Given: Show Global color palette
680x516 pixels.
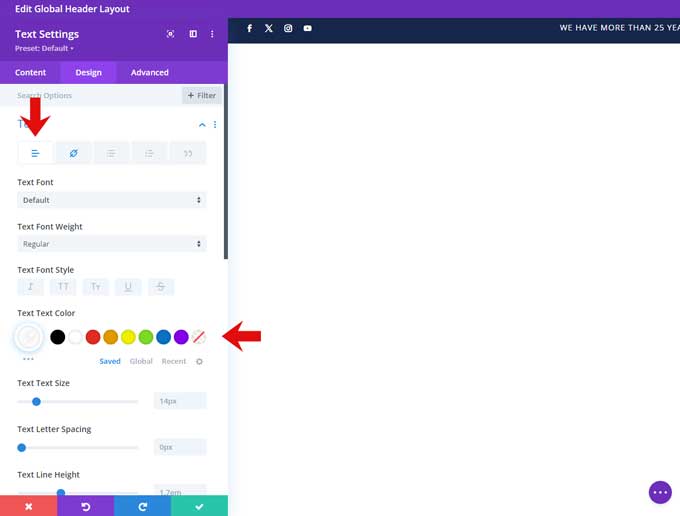Looking at the screenshot, I should tap(141, 361).
